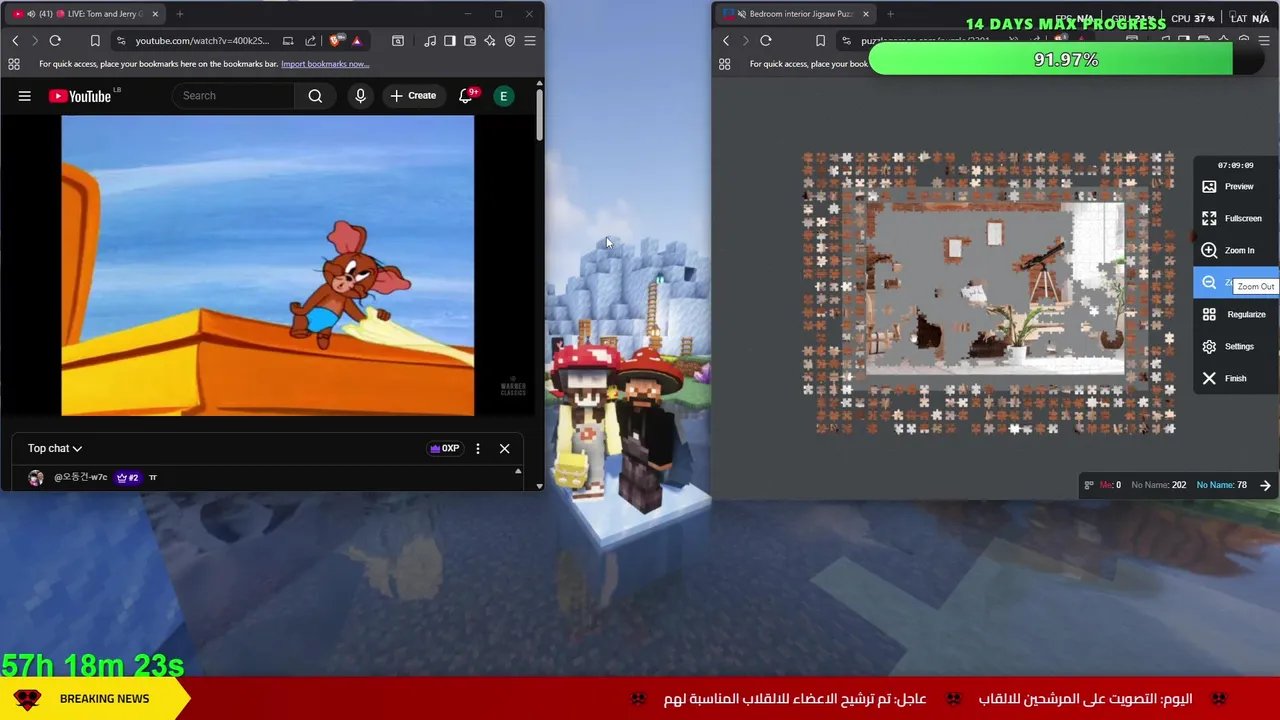
Task: Open Brave Shields lion icon in YouTube window
Action: tap(335, 41)
